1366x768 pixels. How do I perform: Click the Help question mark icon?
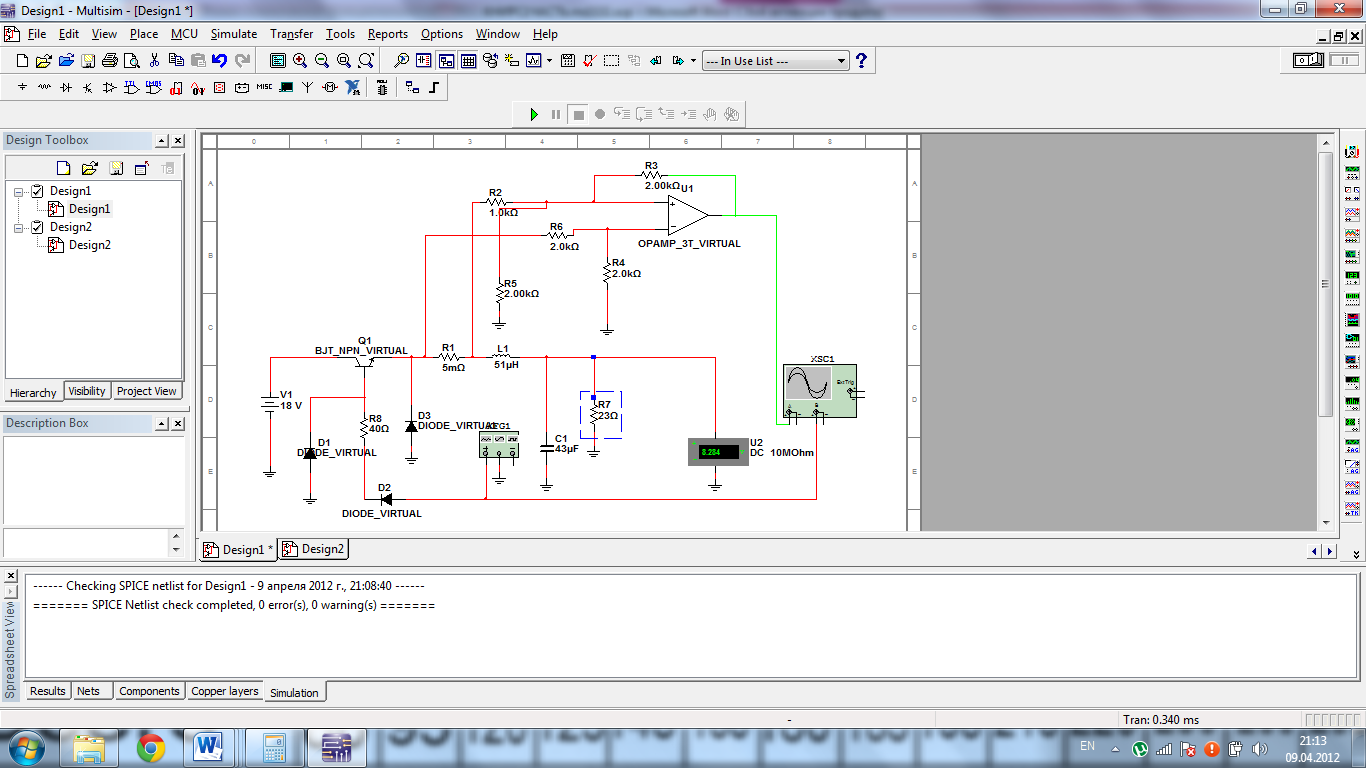(861, 61)
